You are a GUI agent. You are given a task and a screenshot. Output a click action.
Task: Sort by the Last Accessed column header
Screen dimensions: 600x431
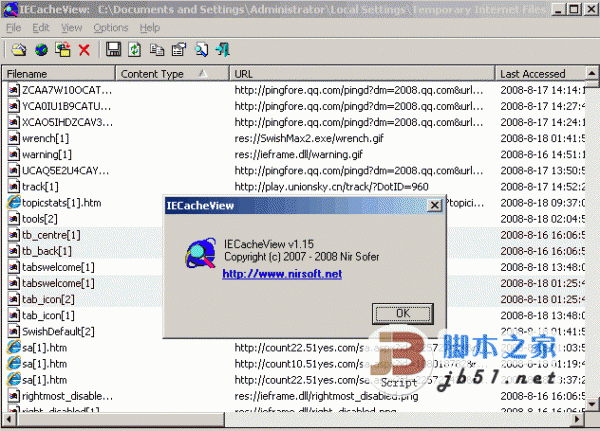(x=540, y=73)
